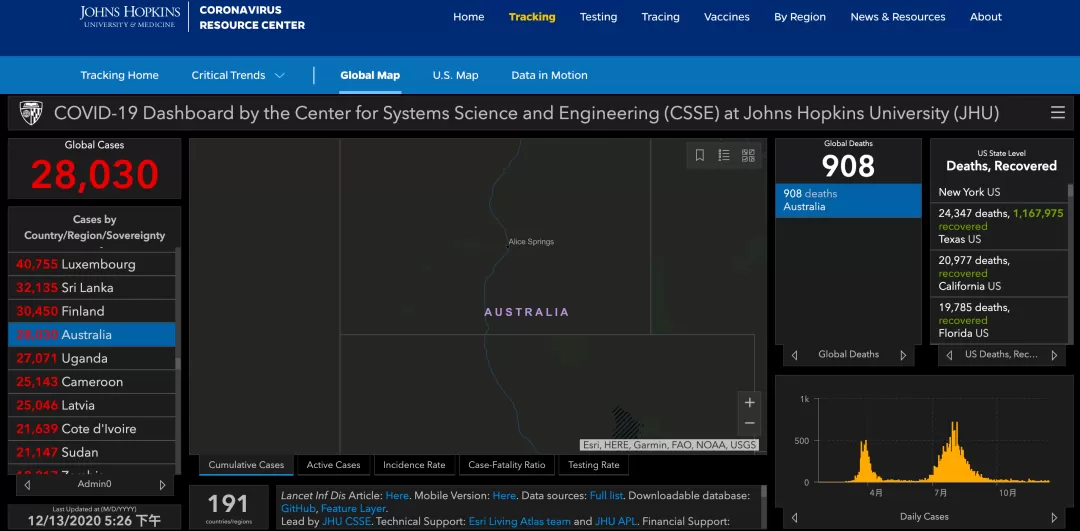Click left arrow beside Daily Cases chart

pos(794,517)
